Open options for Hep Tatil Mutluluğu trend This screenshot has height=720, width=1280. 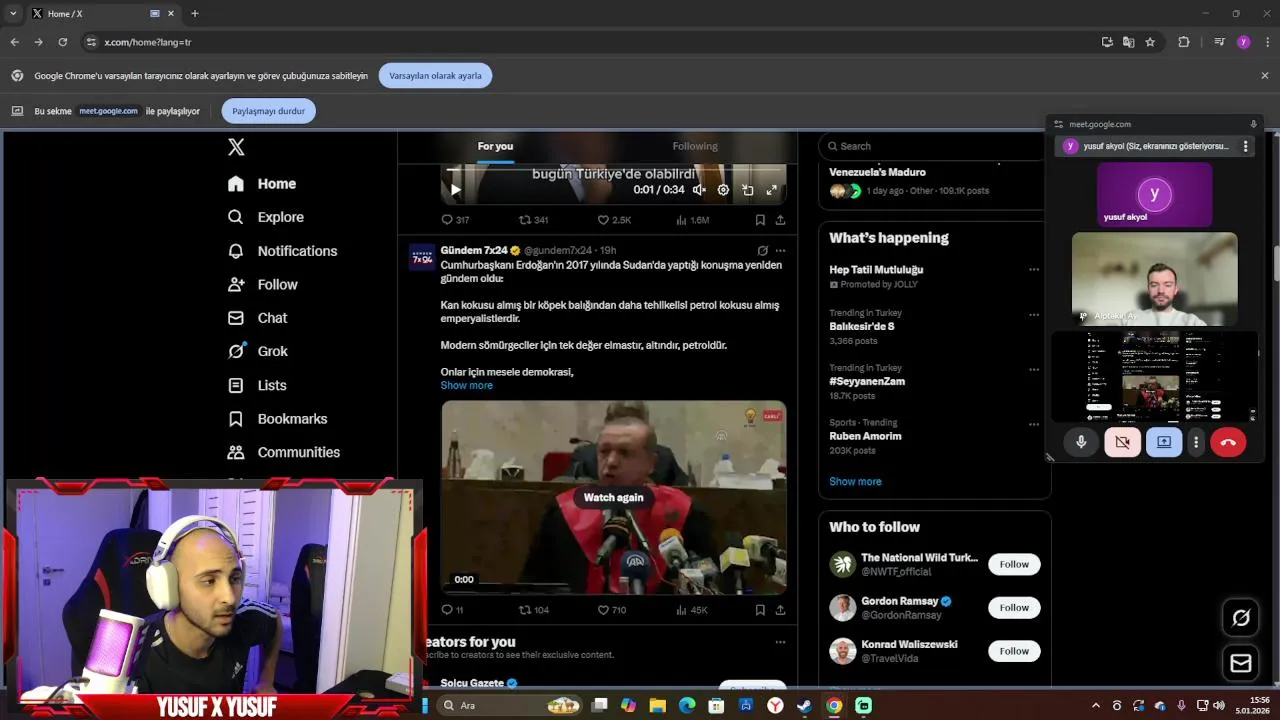(x=1034, y=269)
